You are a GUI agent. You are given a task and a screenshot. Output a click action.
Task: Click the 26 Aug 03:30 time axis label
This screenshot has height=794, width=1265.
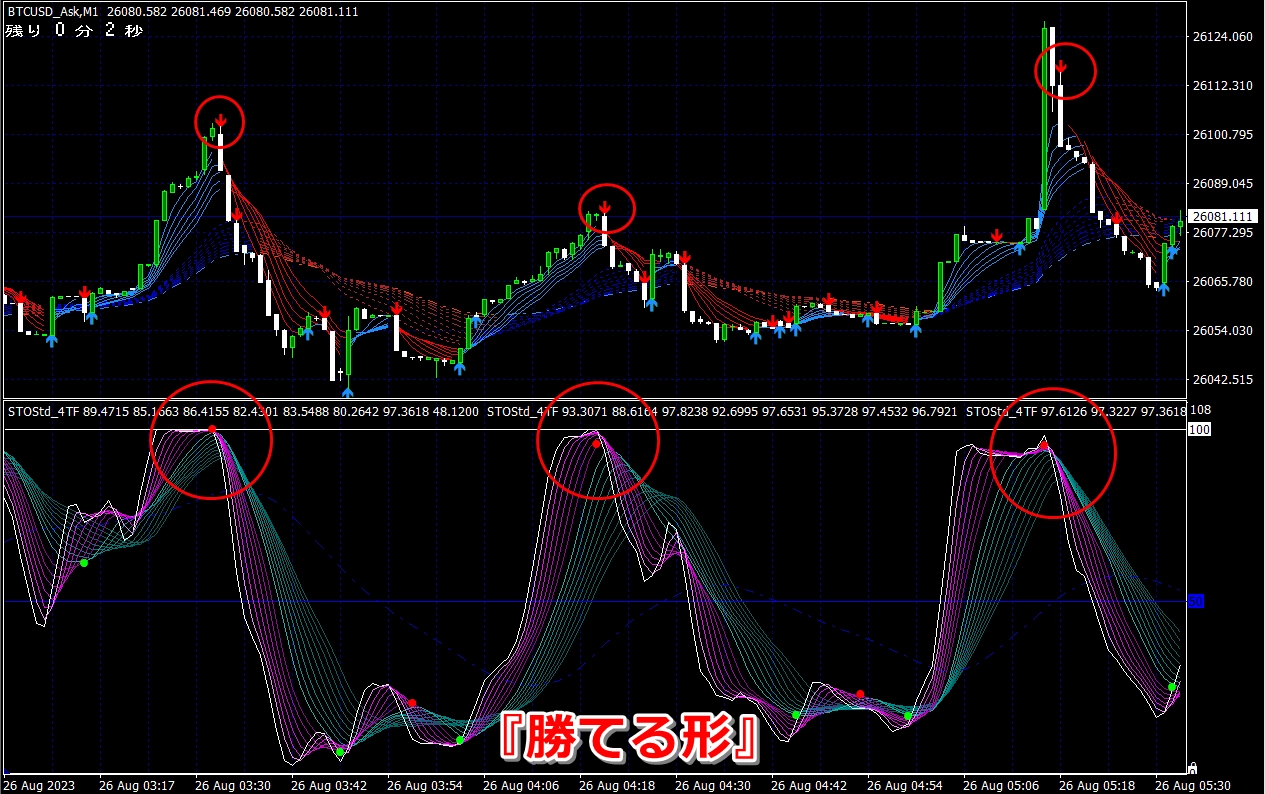[231, 784]
